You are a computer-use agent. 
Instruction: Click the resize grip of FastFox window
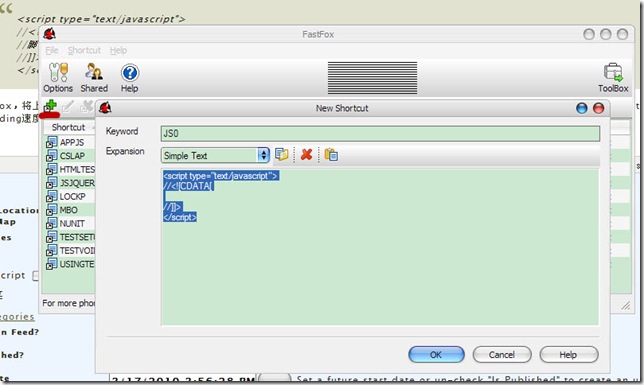click(x=626, y=305)
